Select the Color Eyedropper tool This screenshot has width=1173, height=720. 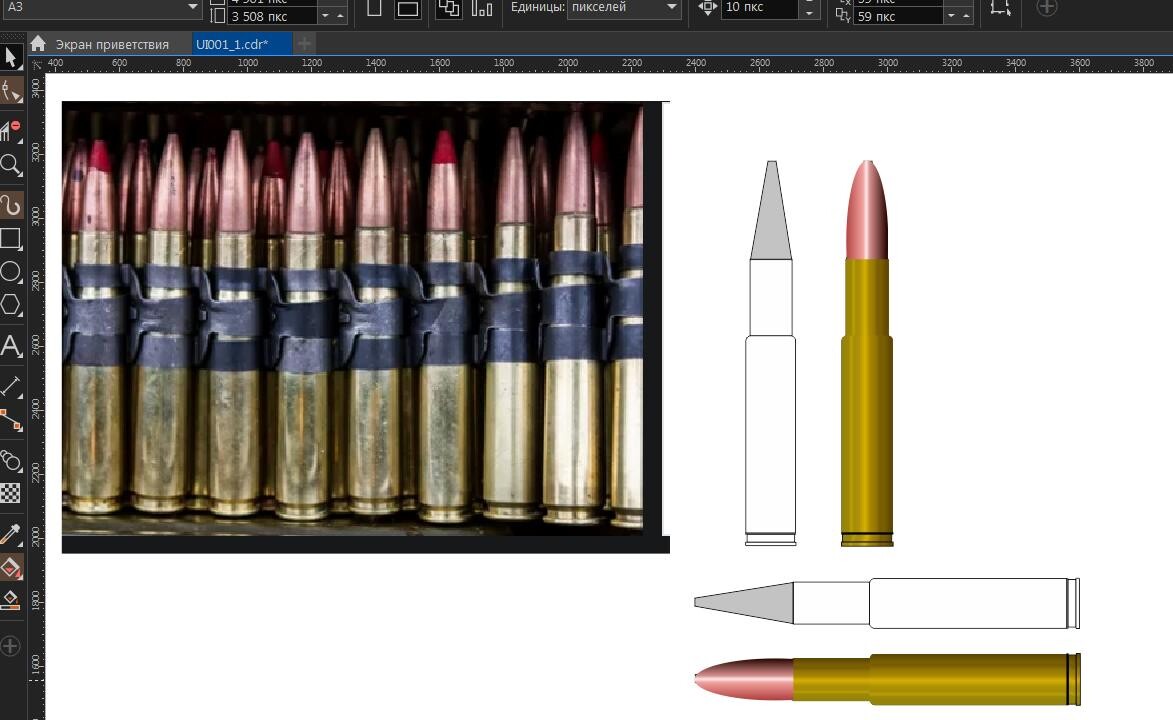click(x=13, y=532)
